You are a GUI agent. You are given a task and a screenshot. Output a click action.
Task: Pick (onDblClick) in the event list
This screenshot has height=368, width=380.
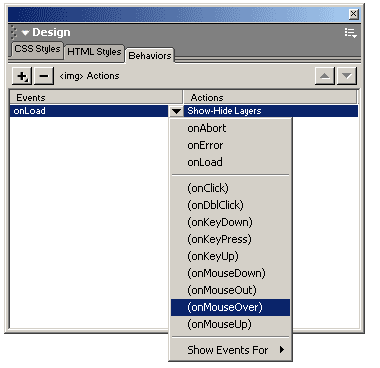tap(231, 205)
